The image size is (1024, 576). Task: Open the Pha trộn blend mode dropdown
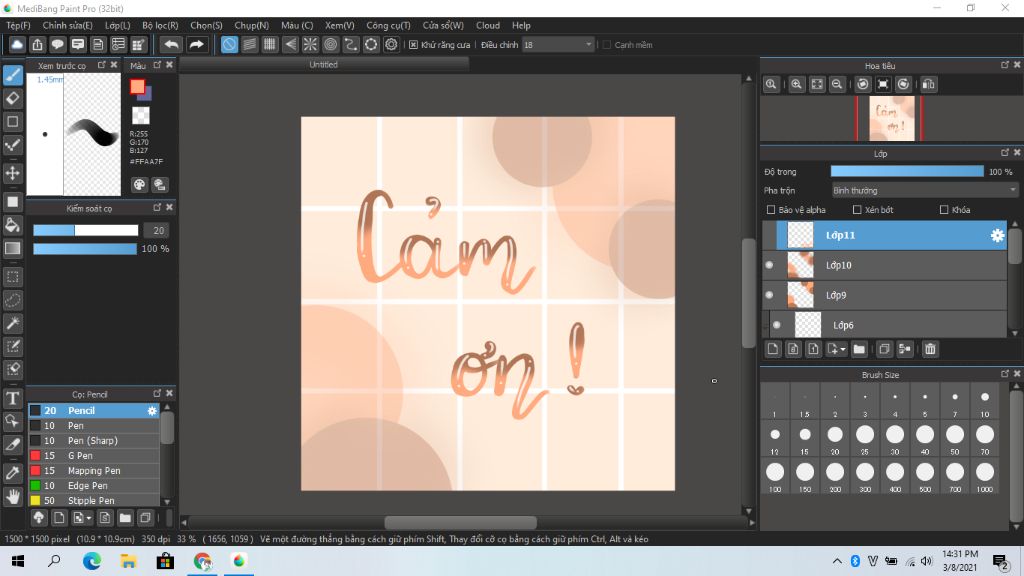coord(924,191)
